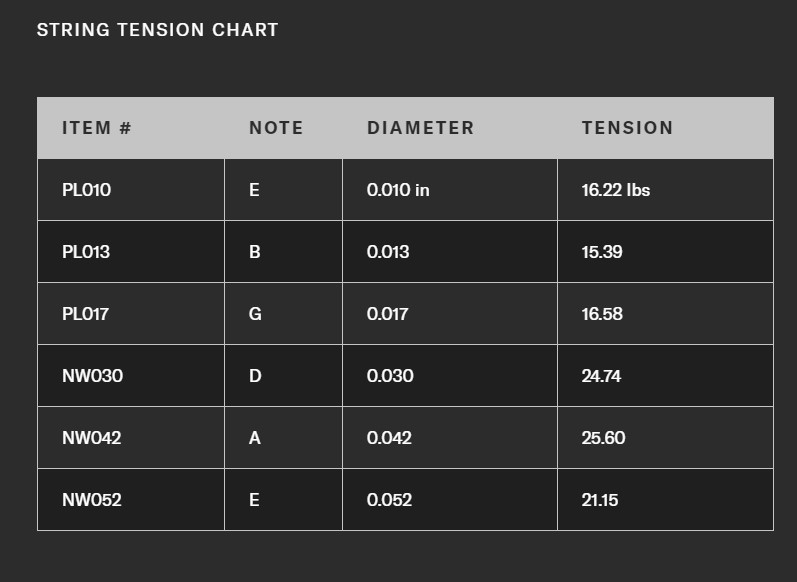Click the 15.39 tension value
The width and height of the screenshot is (797, 582).
tap(602, 252)
